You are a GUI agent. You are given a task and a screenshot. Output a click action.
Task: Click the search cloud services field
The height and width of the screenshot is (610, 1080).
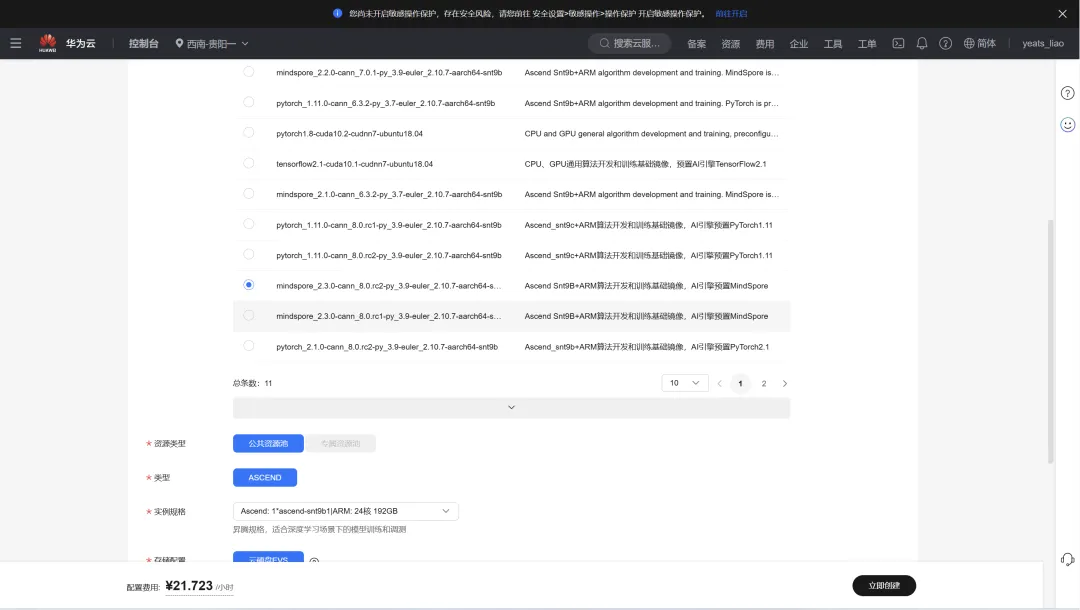(630, 43)
